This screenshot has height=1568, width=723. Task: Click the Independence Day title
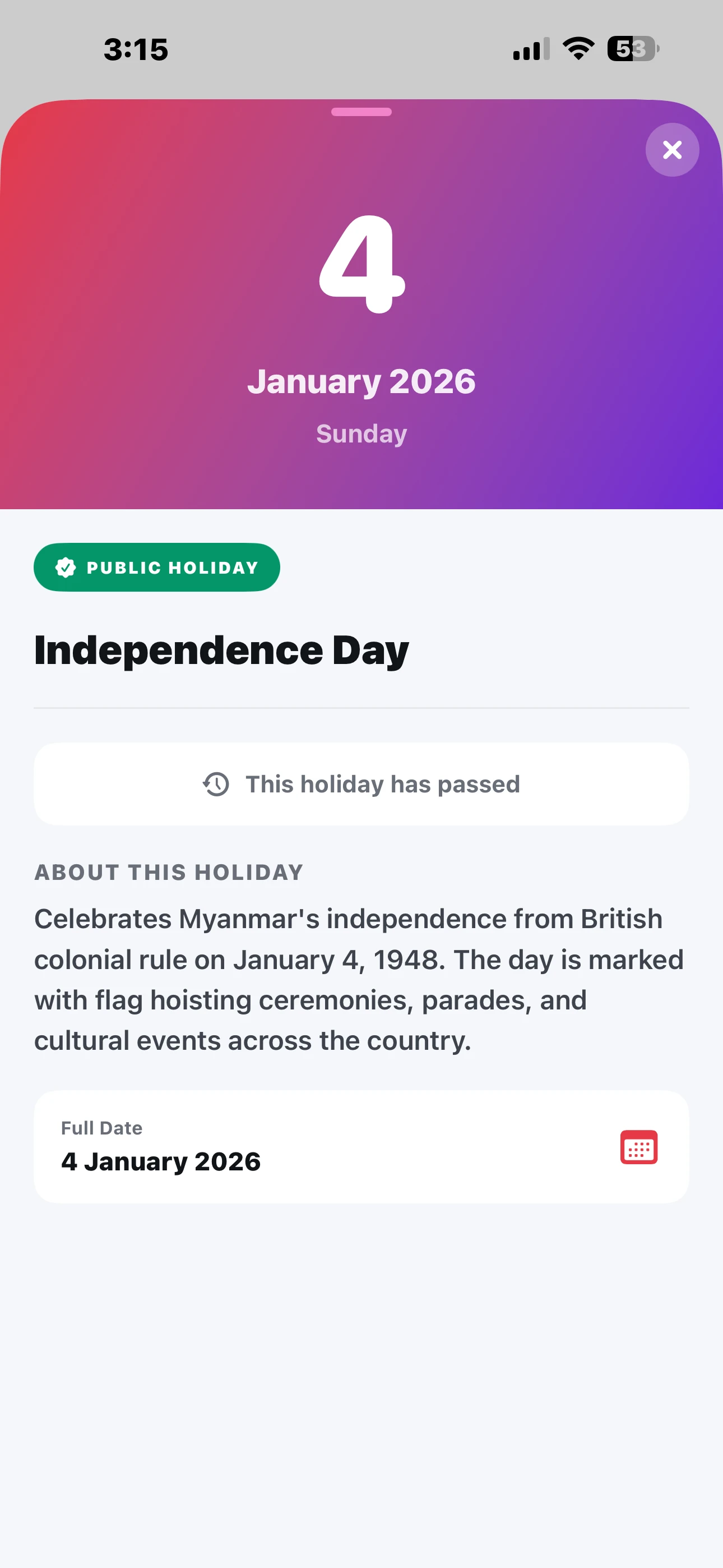tap(221, 649)
